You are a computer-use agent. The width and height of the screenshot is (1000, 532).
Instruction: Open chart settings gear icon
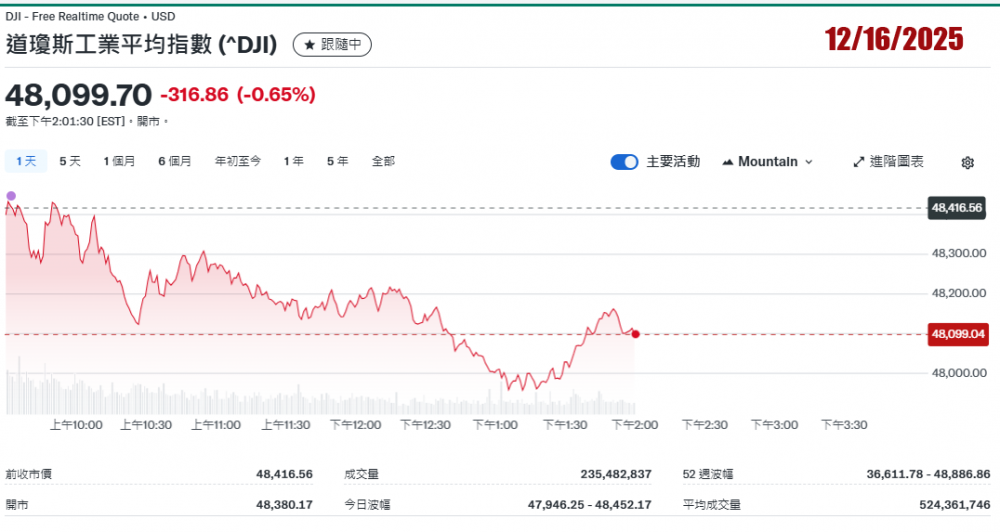[x=967, y=163]
